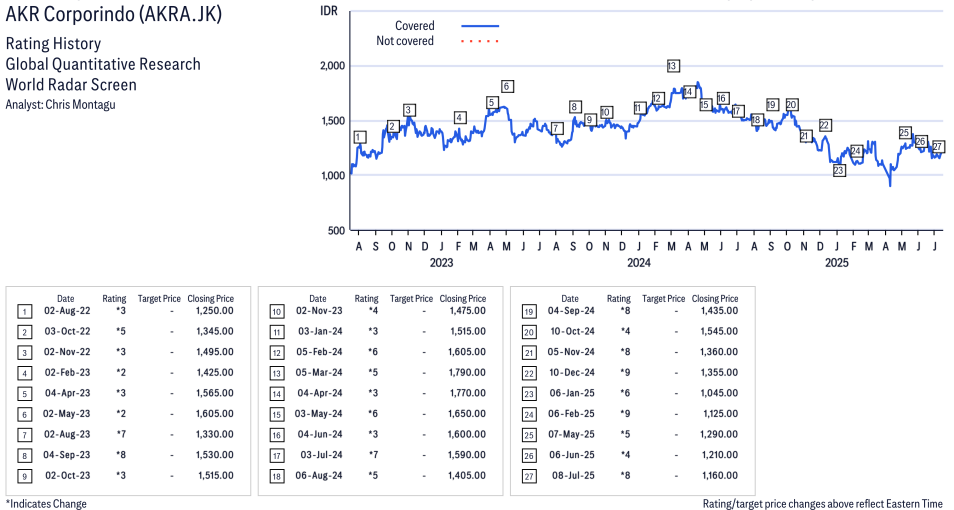Select chart marker 17 on the graph
The height and width of the screenshot is (510, 954).
point(737,111)
